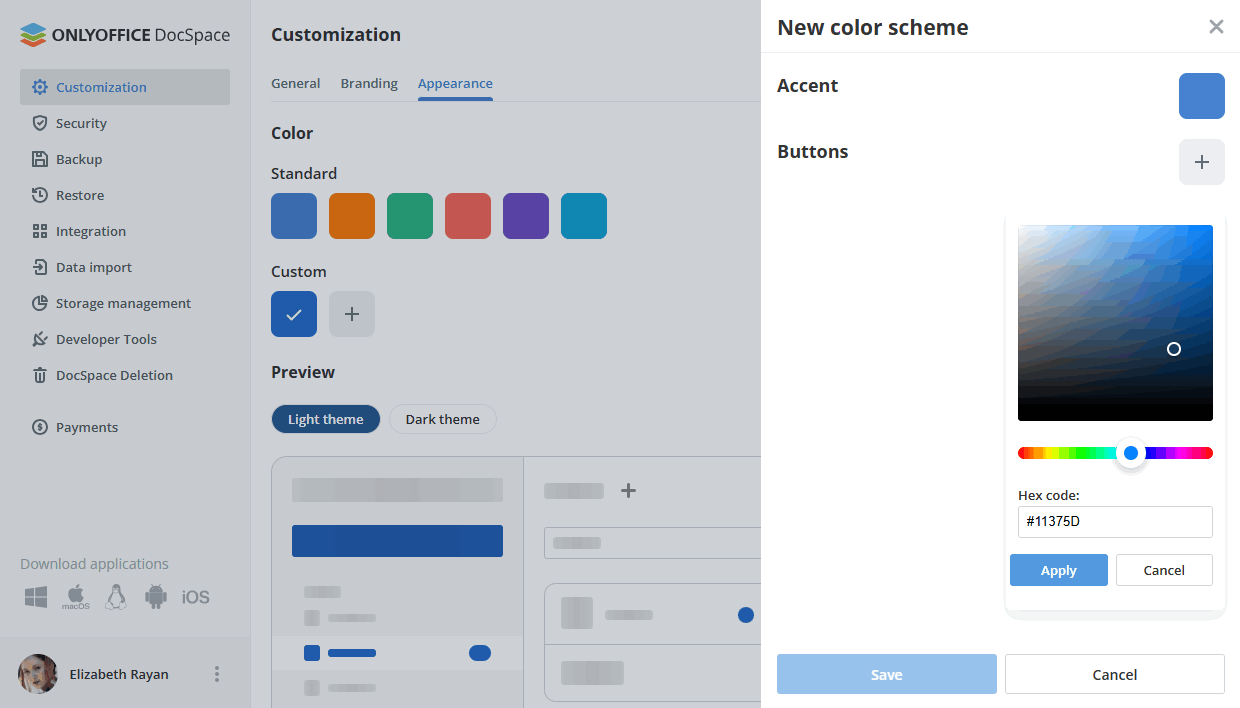
Task: Click the Data import icon
Action: [x=40, y=267]
